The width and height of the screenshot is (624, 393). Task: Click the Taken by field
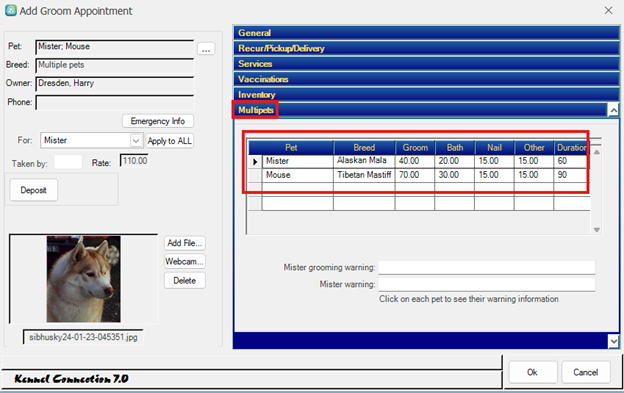pyautogui.click(x=68, y=162)
